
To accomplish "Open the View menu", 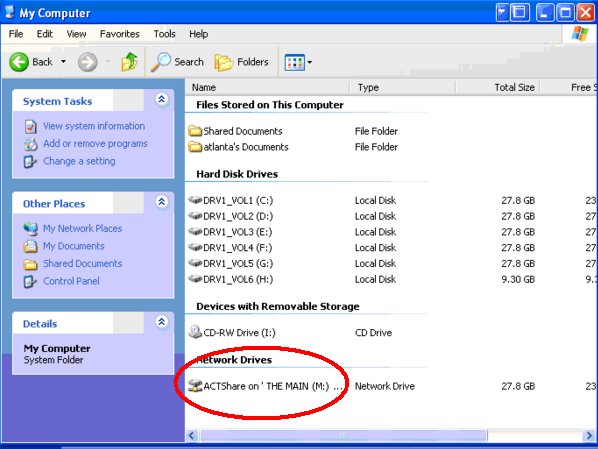I will tap(76, 34).
